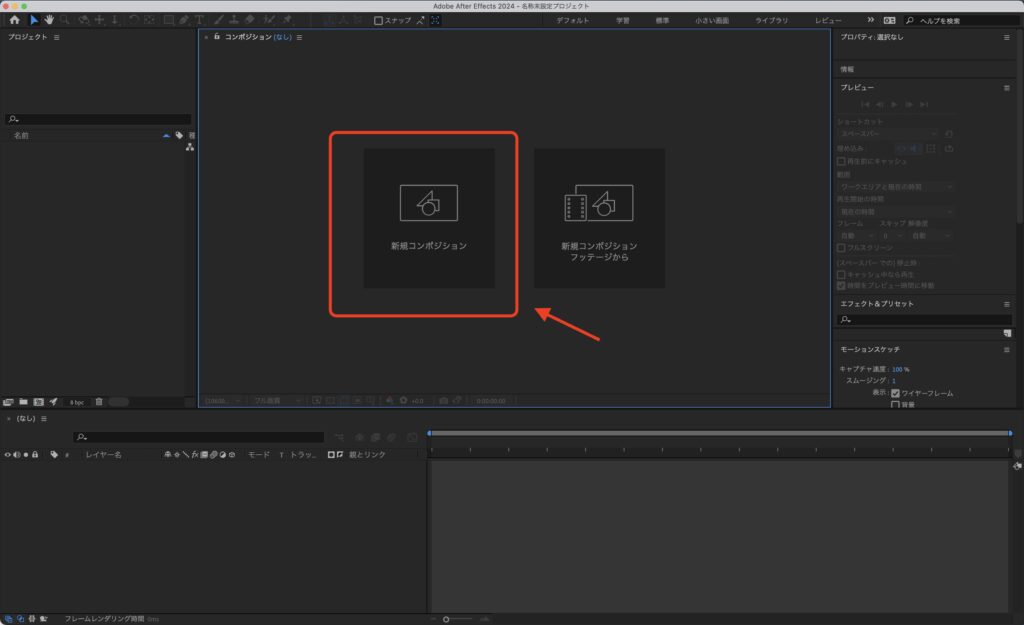Click the Project panel search field
Image resolution: width=1024 pixels, height=625 pixels.
click(98, 119)
